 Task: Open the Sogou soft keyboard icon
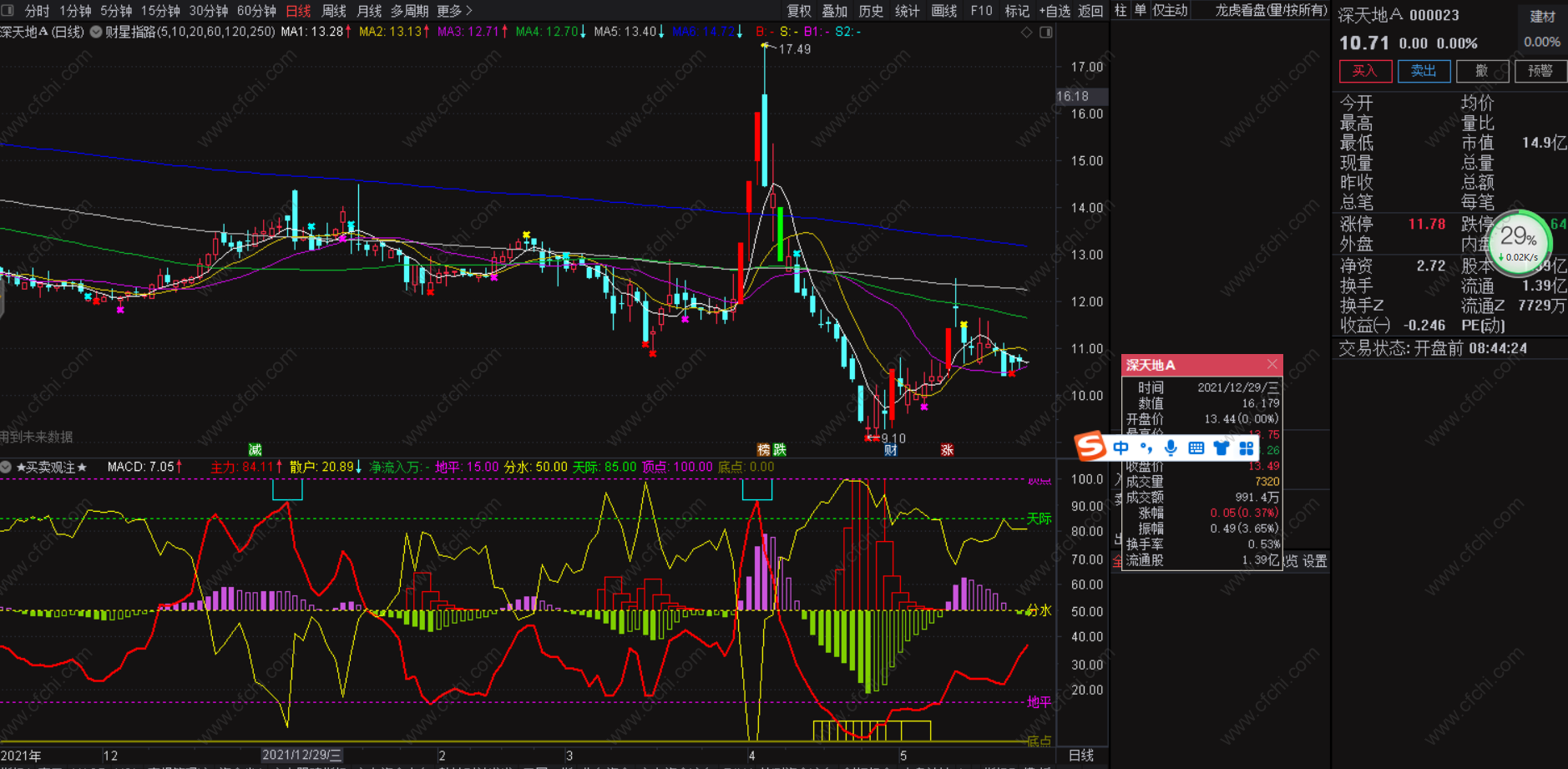point(1196,448)
